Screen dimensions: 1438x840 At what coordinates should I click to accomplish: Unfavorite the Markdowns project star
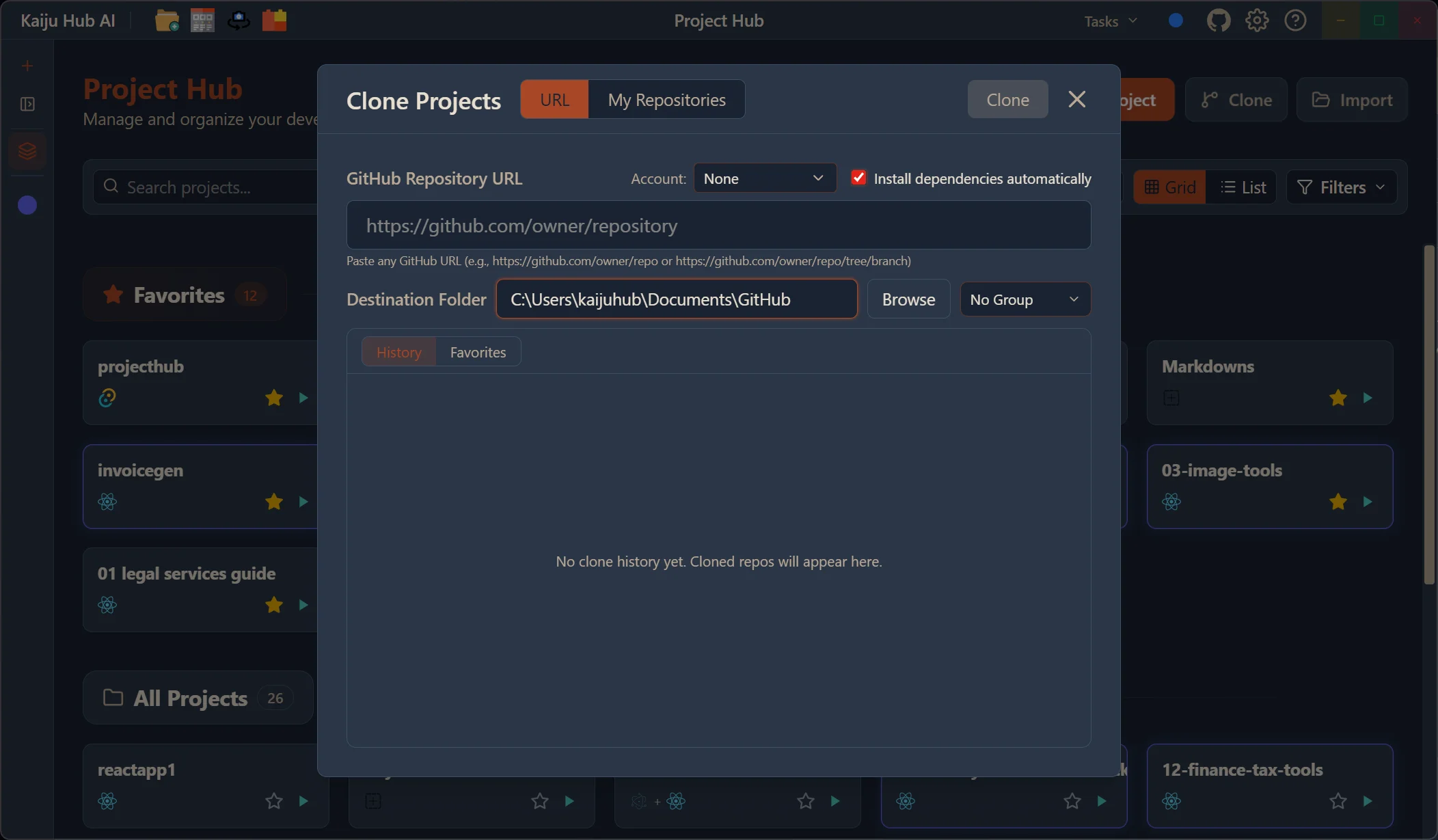coord(1338,398)
